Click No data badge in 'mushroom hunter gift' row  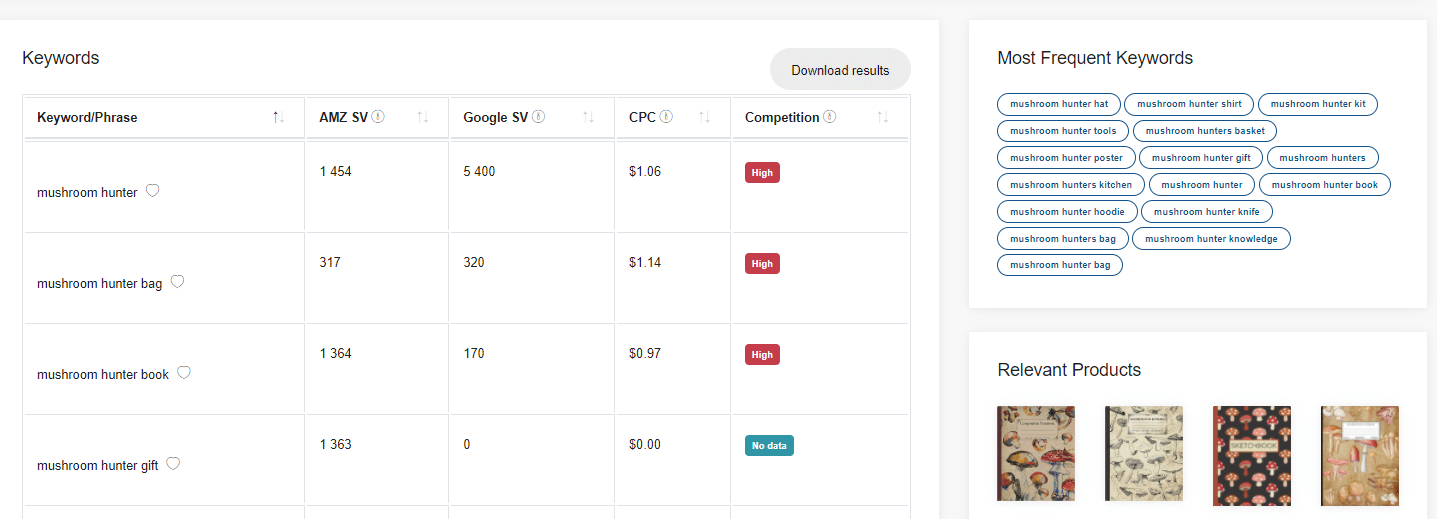[x=769, y=446]
